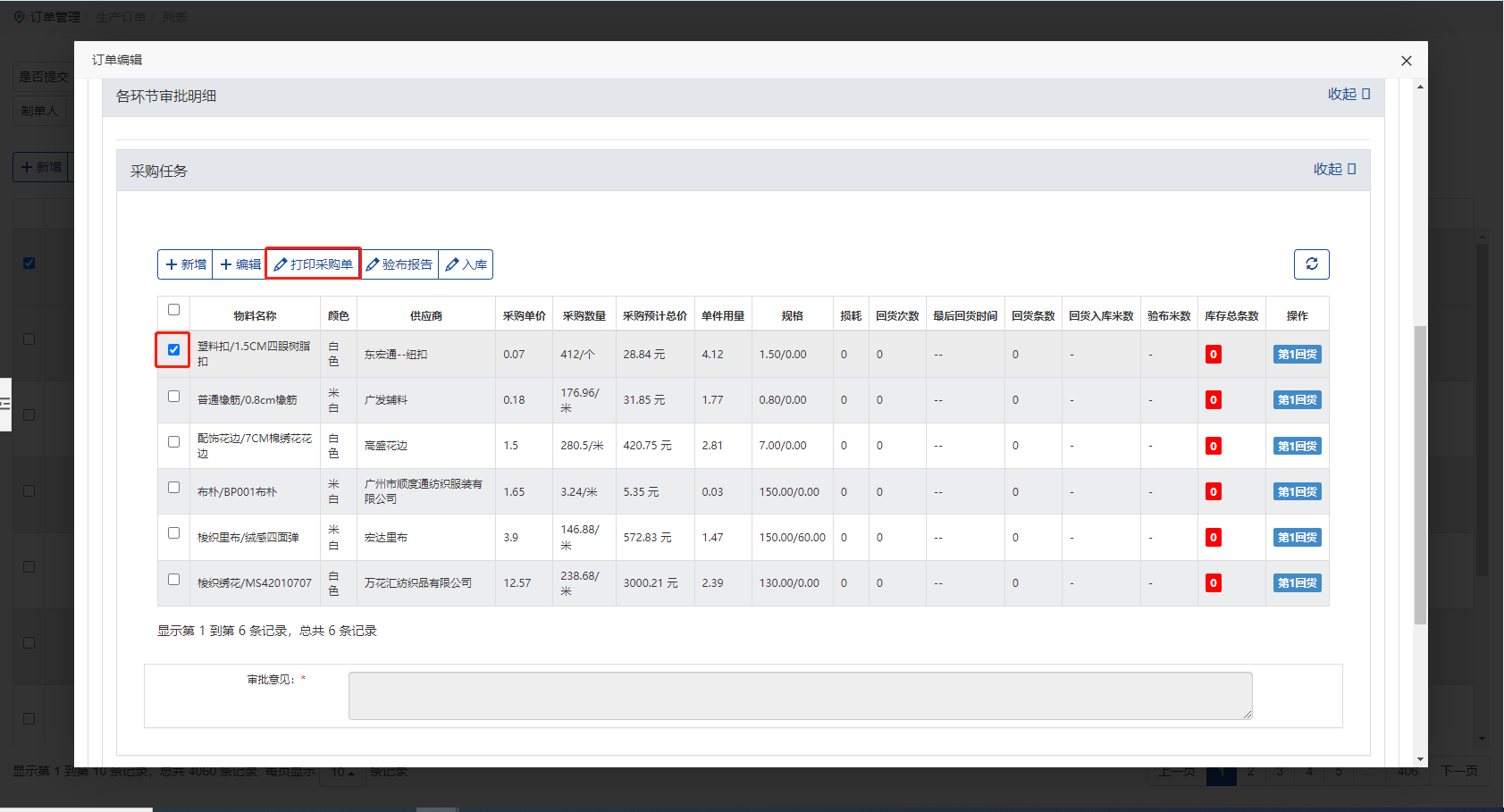Close the 订单编辑 dialog
The height and width of the screenshot is (812, 1504).
1406,61
